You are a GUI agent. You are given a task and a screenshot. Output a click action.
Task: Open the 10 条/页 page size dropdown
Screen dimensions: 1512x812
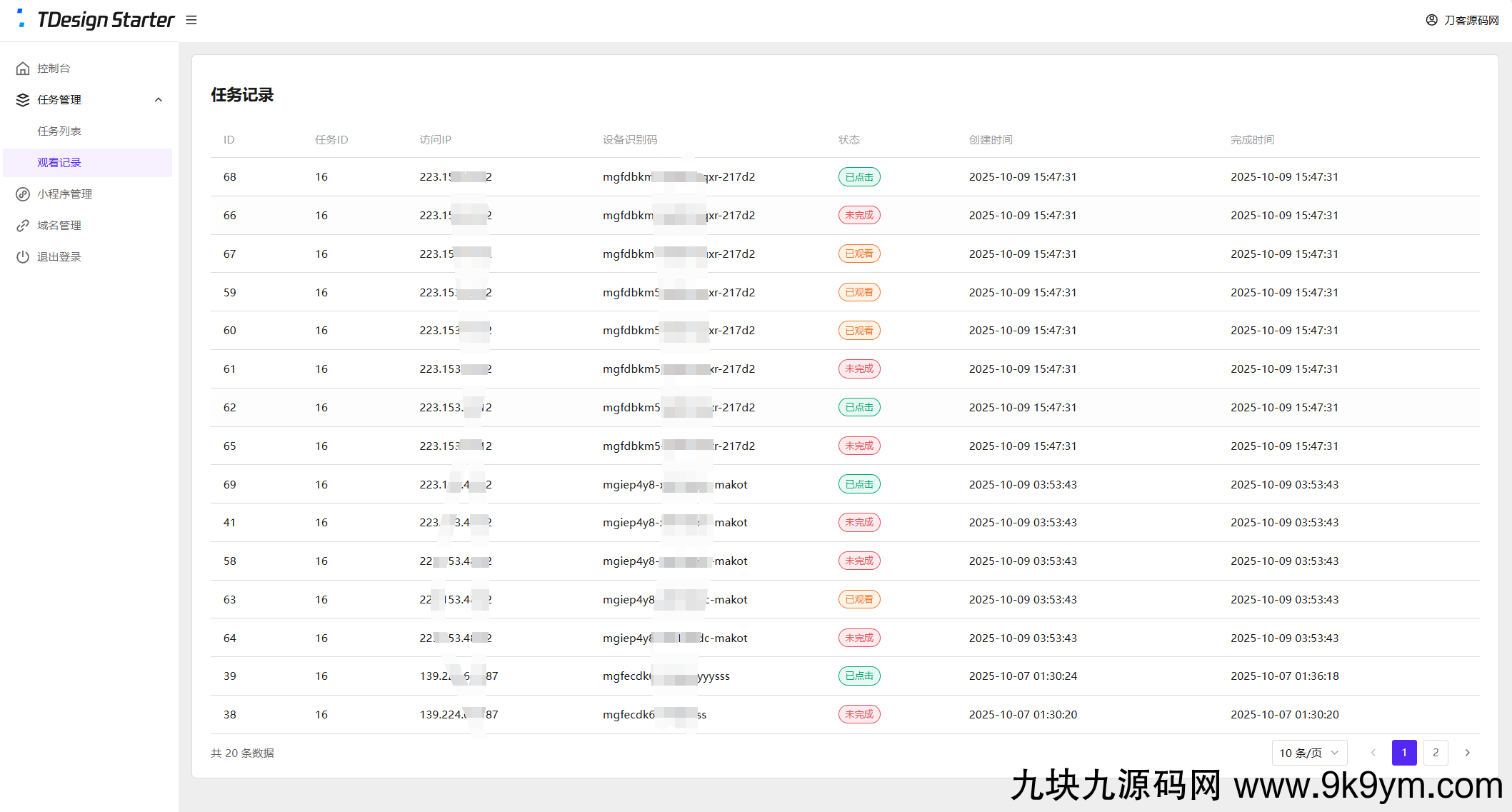[x=1308, y=753]
